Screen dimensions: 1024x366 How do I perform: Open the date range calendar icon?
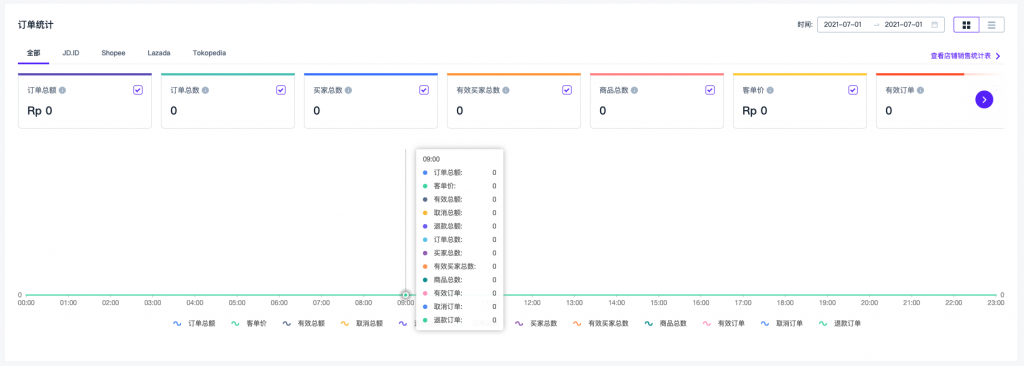click(935, 25)
